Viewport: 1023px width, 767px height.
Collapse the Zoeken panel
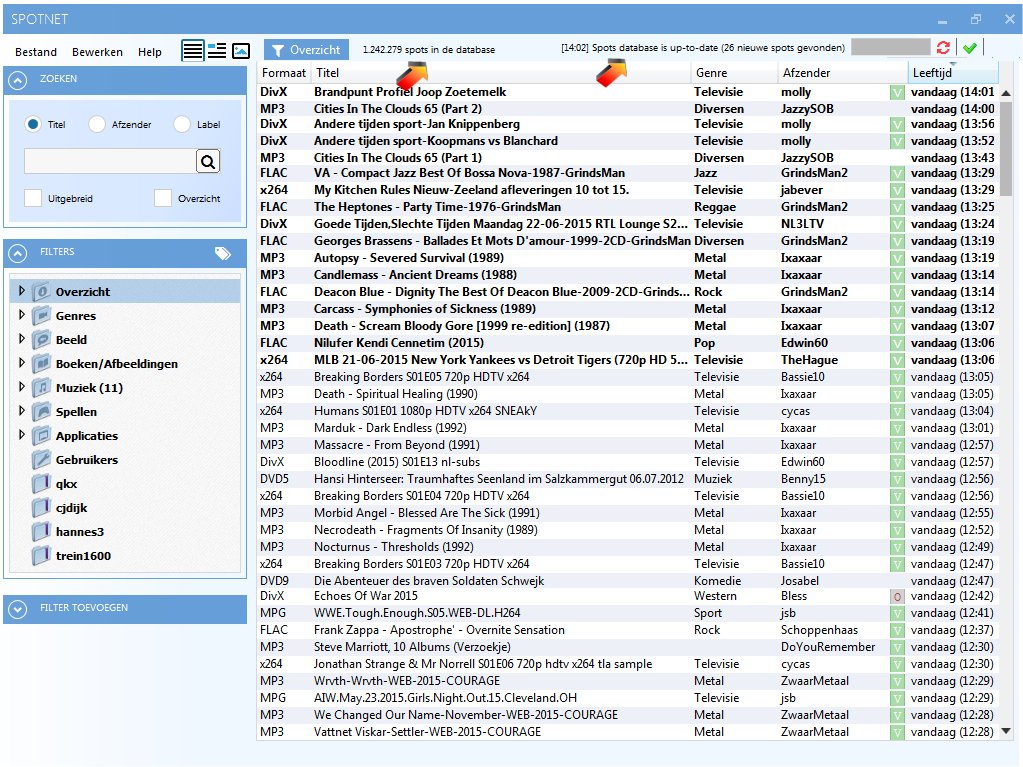[x=18, y=80]
